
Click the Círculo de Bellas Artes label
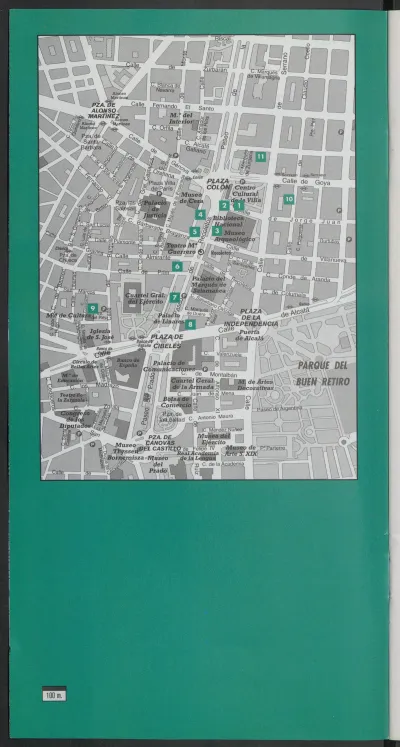pyautogui.click(x=85, y=364)
